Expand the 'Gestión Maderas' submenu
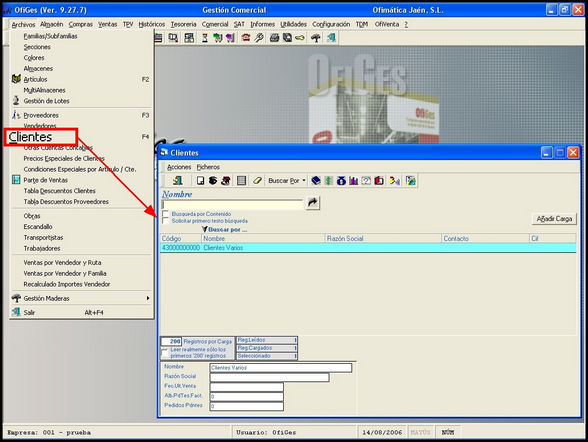Screen dimensions: 588x442 [81, 298]
